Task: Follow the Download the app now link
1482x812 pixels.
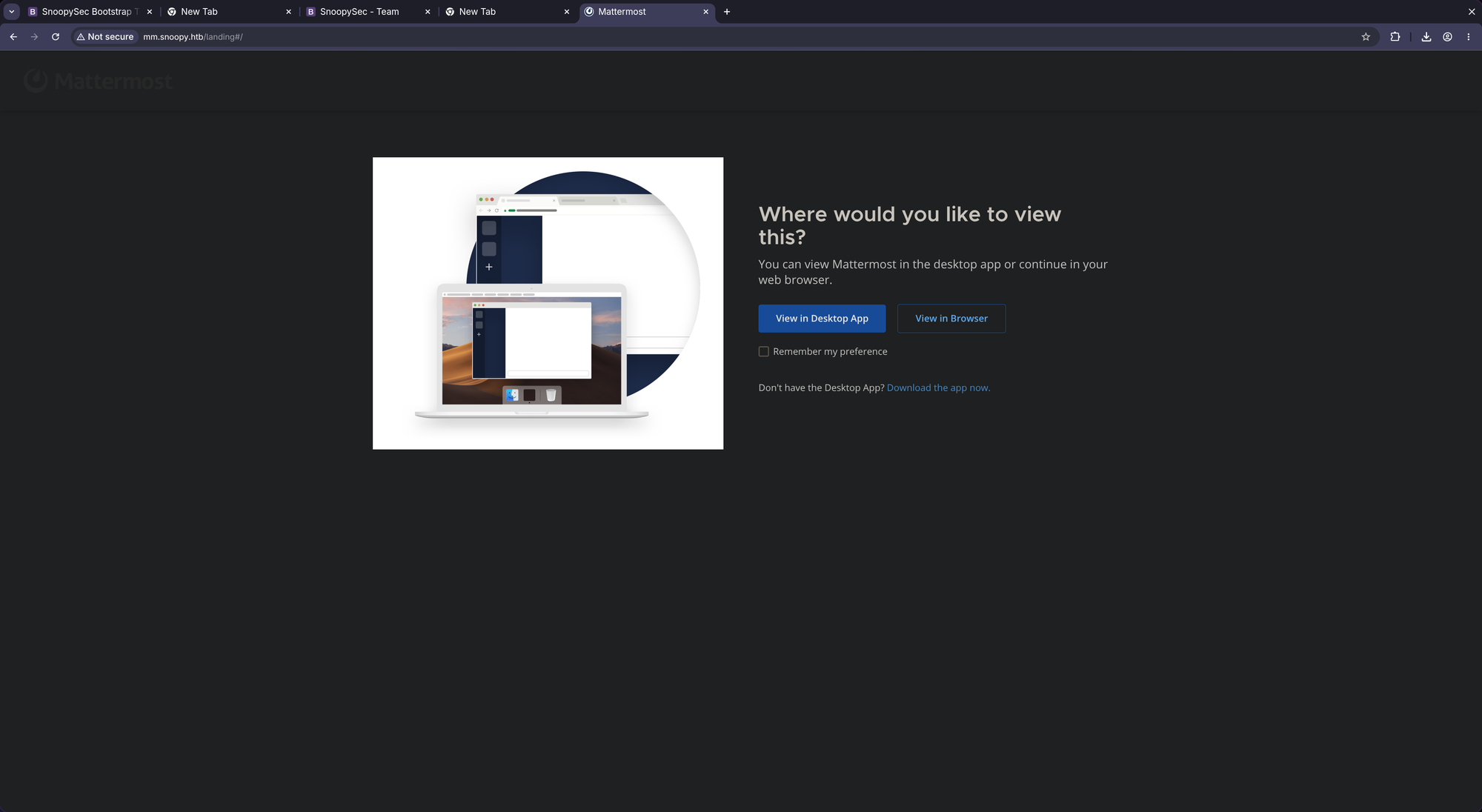Action: (938, 388)
